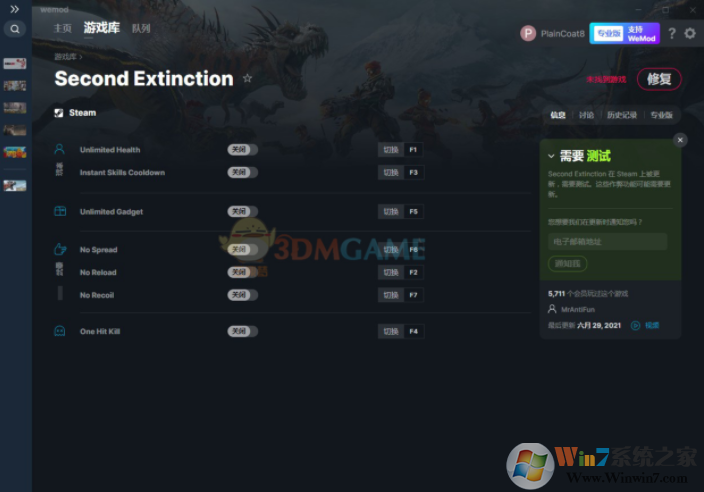The width and height of the screenshot is (704, 492).
Task: Switch to the 讨论 tab
Action: click(586, 115)
